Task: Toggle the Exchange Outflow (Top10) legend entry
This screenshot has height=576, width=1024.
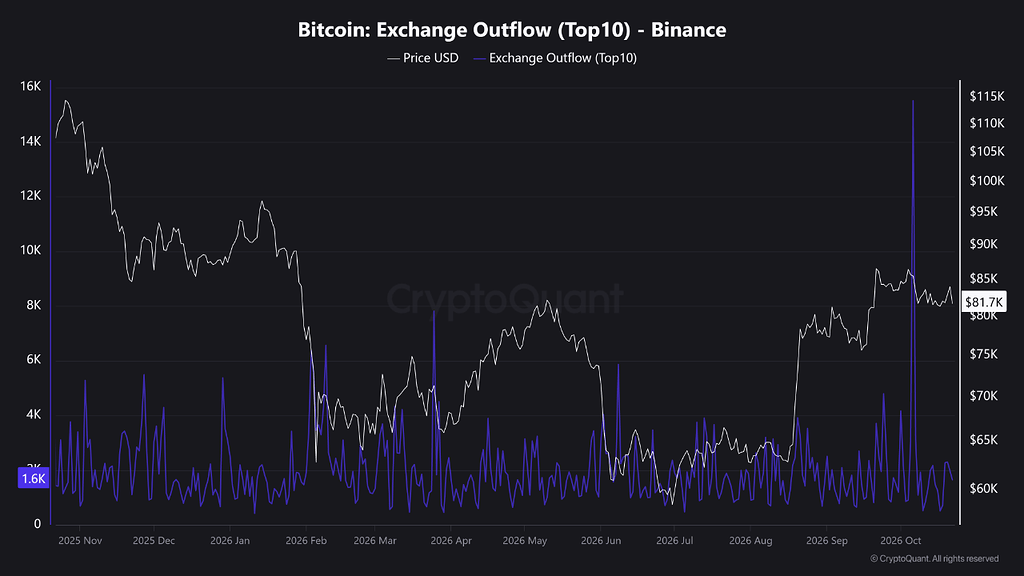Action: pos(555,58)
